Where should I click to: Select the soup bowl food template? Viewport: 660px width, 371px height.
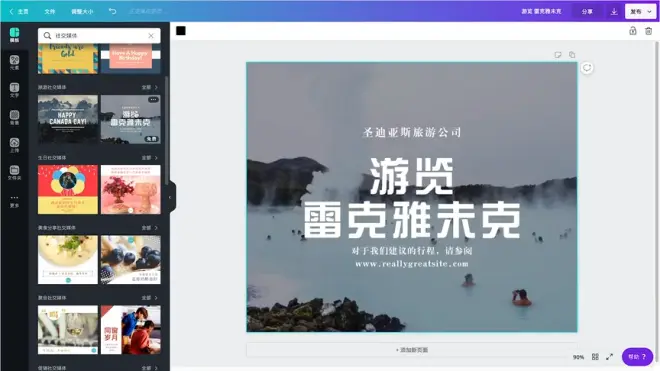68,260
